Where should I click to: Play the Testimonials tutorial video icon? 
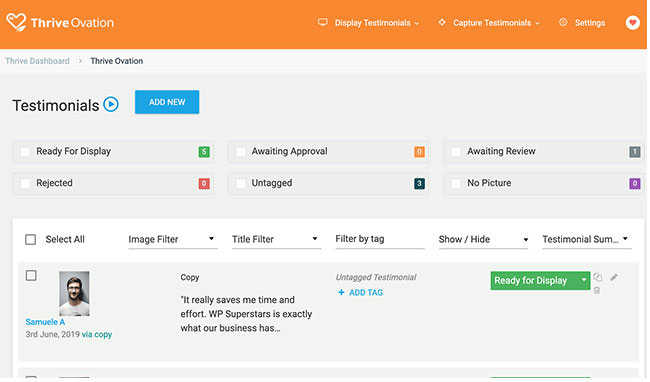111,104
